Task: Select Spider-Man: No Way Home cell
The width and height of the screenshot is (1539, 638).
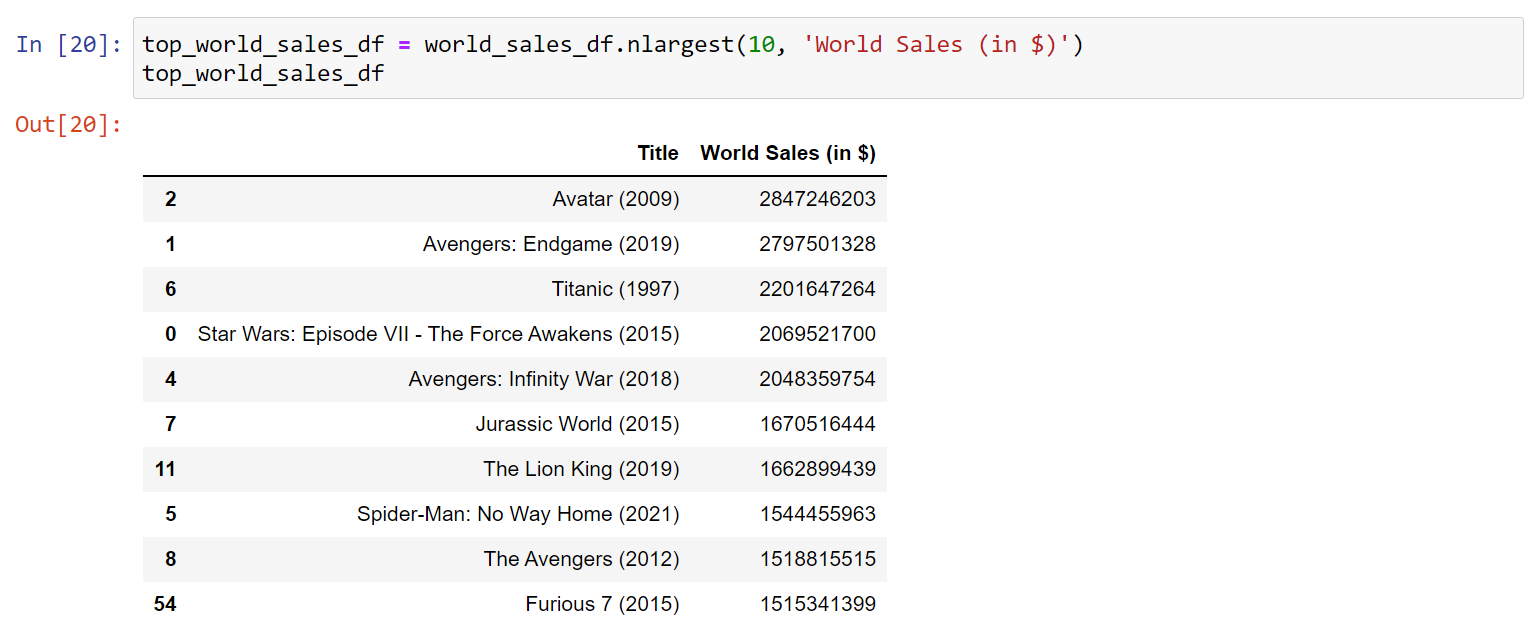Action: 517,514
